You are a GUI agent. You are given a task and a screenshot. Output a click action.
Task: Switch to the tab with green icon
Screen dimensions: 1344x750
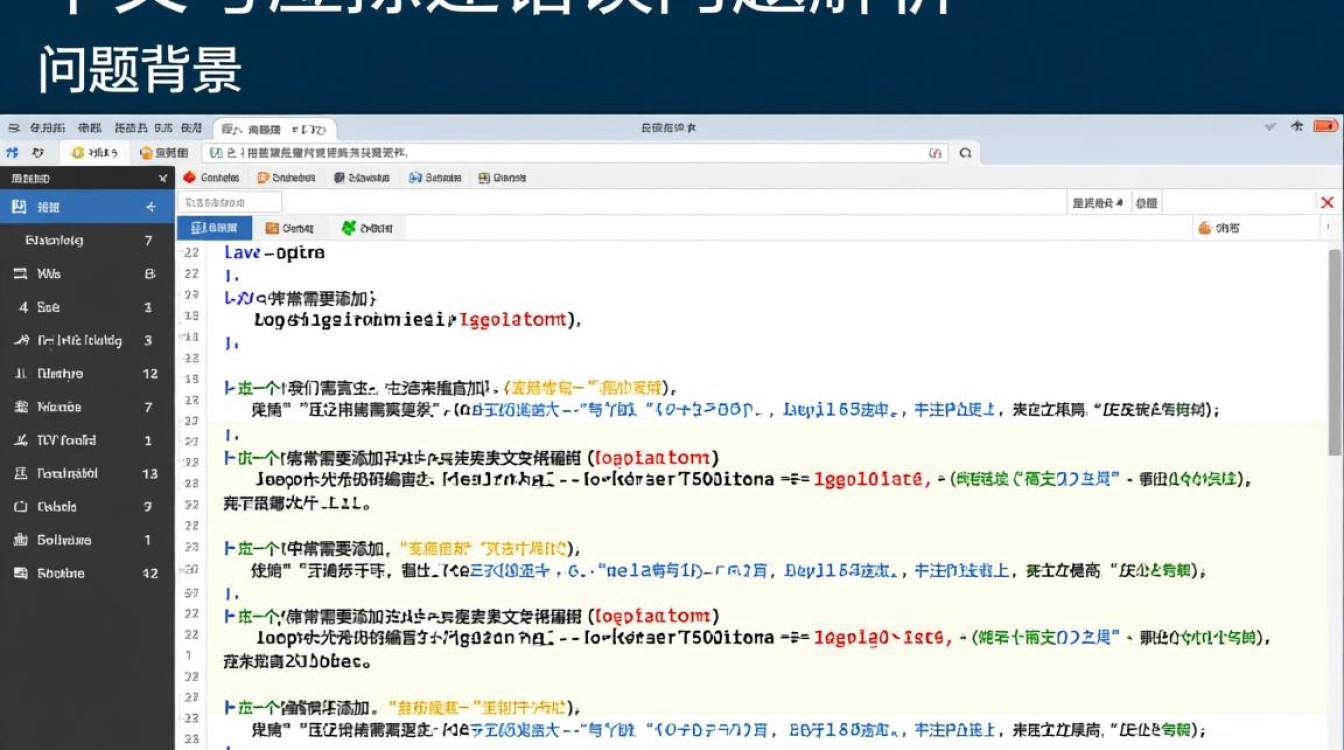tap(367, 228)
